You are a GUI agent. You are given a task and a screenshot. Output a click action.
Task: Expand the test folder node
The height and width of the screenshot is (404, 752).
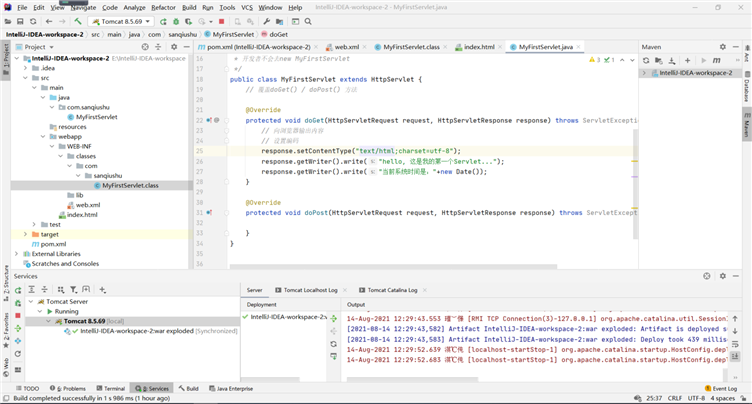coord(34,225)
